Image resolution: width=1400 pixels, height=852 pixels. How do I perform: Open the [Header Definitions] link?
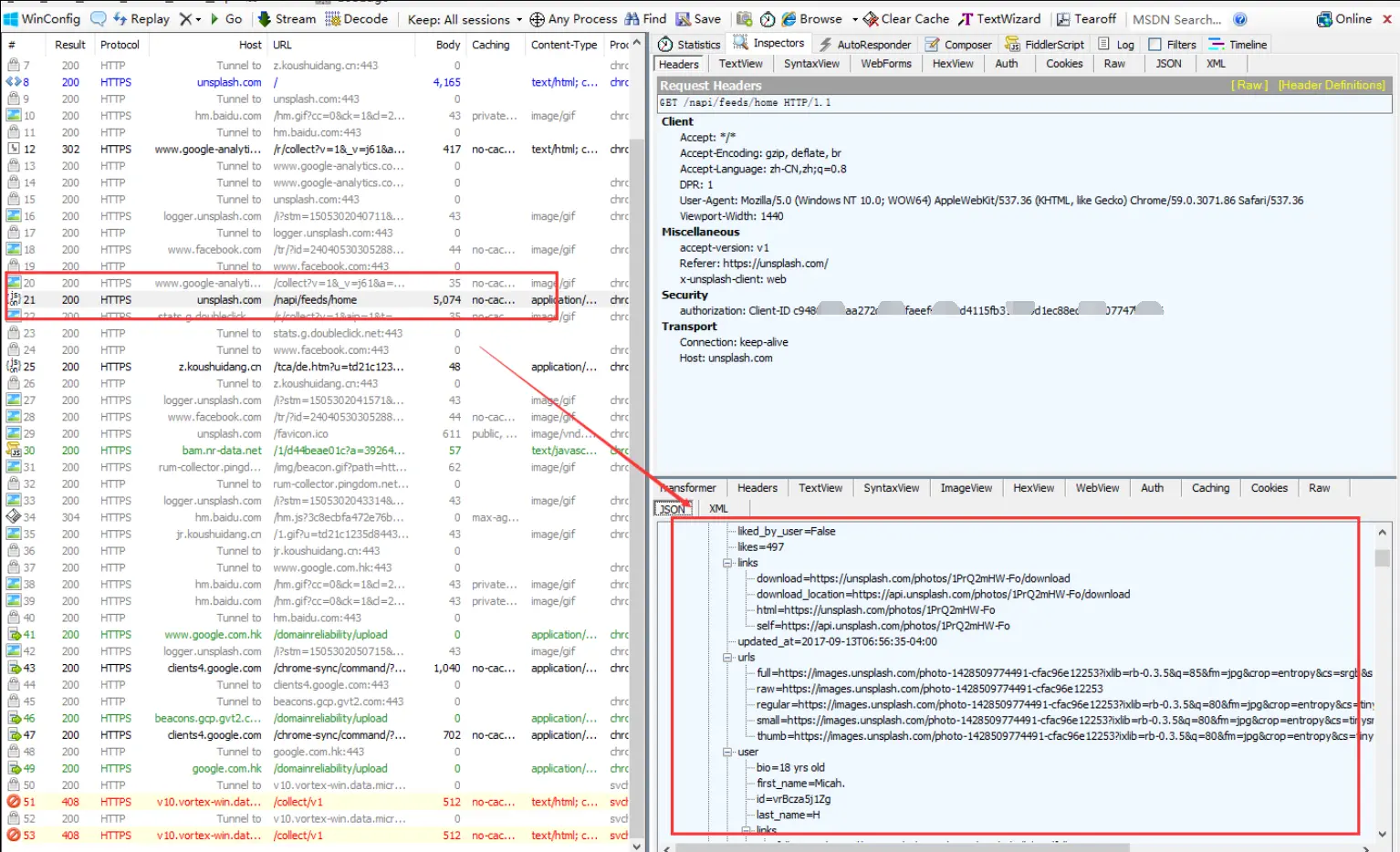point(1332,85)
